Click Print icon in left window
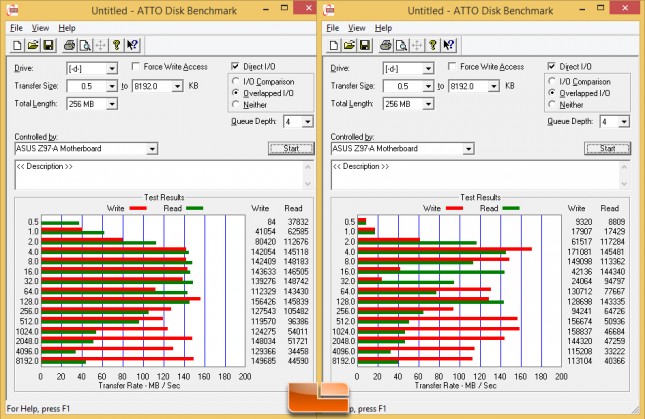Screen dimensions: 645x419 69,45
